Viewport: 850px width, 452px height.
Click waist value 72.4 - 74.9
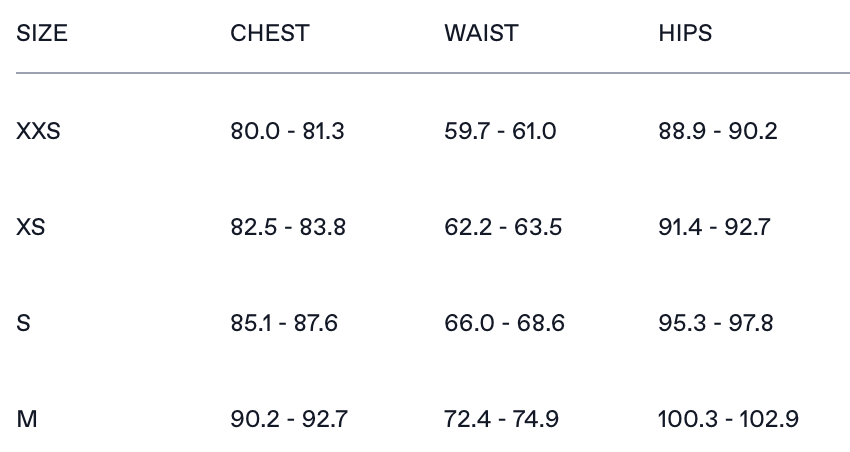(x=502, y=419)
